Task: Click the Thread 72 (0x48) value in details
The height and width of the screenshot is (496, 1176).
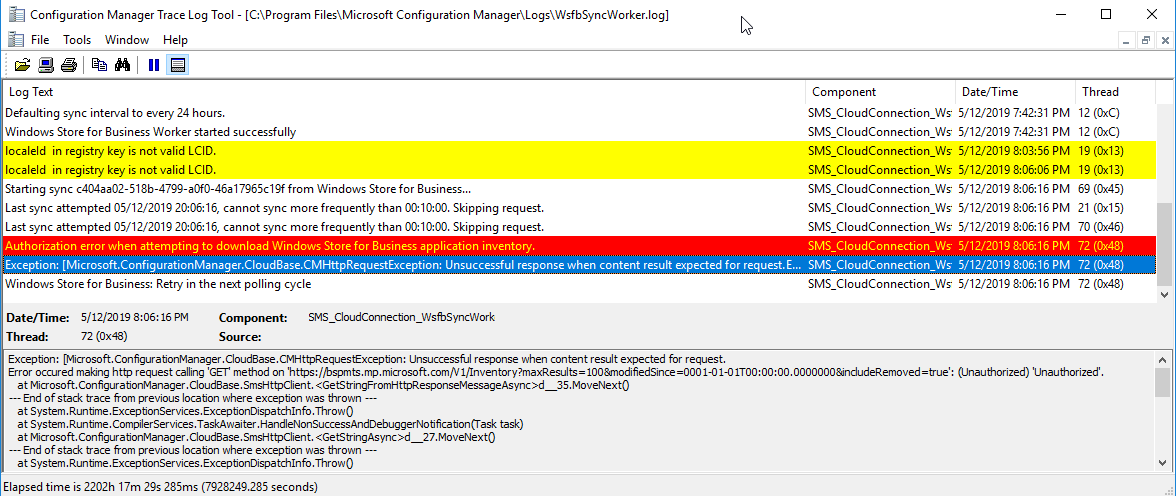Action: (104, 336)
